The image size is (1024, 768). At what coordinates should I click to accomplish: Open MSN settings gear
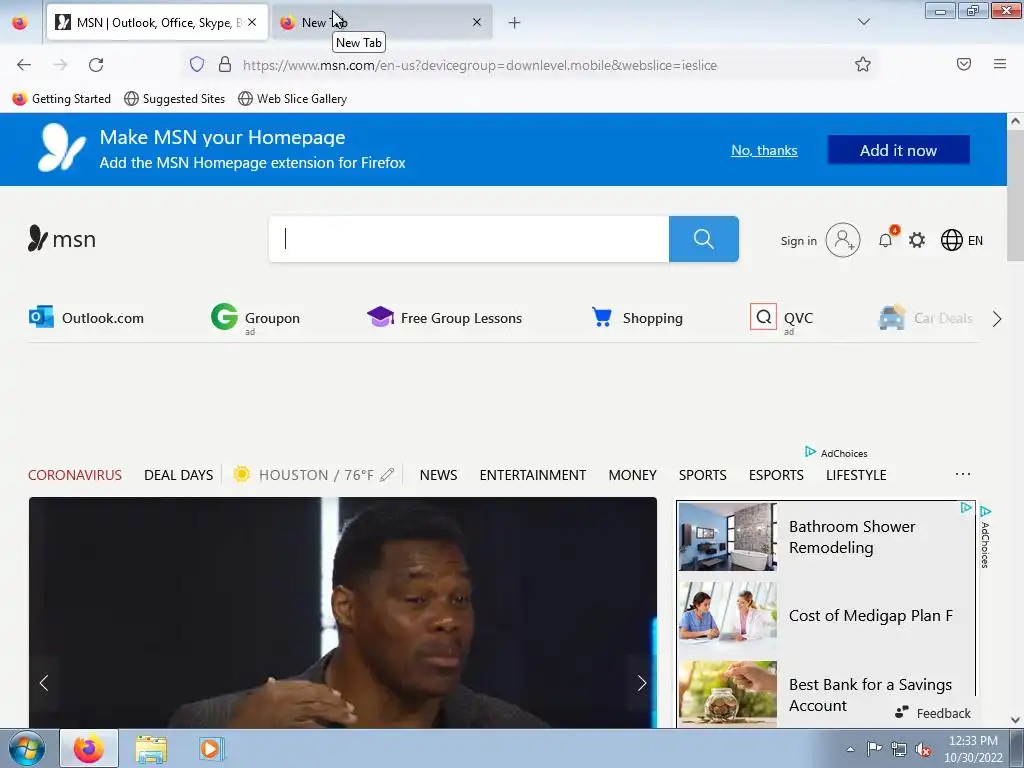(x=917, y=240)
